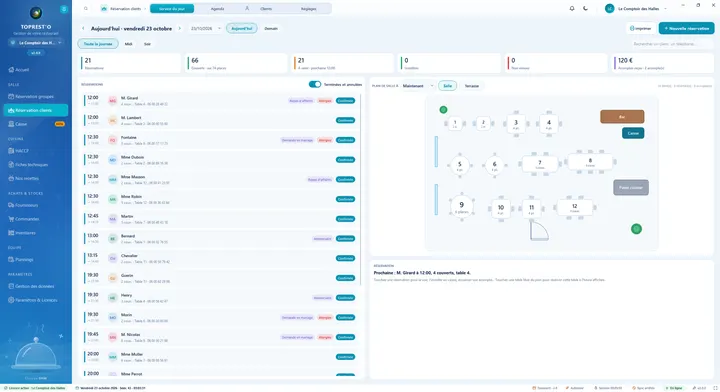The width and height of the screenshot is (720, 392).
Task: Open Inventaires sidebar icon
Action: pyautogui.click(x=11, y=233)
